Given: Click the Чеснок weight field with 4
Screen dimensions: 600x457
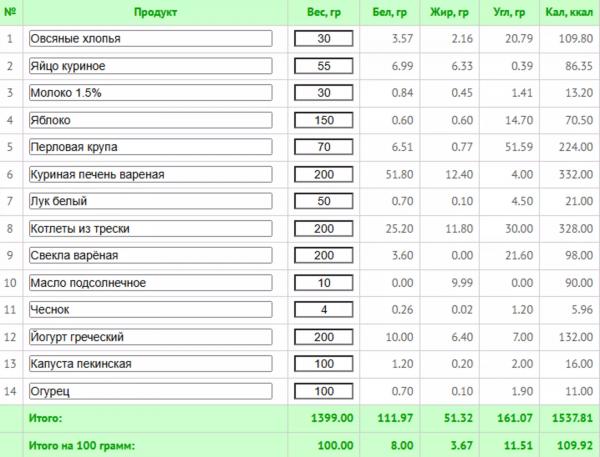Looking at the screenshot, I should pyautogui.click(x=324, y=310).
